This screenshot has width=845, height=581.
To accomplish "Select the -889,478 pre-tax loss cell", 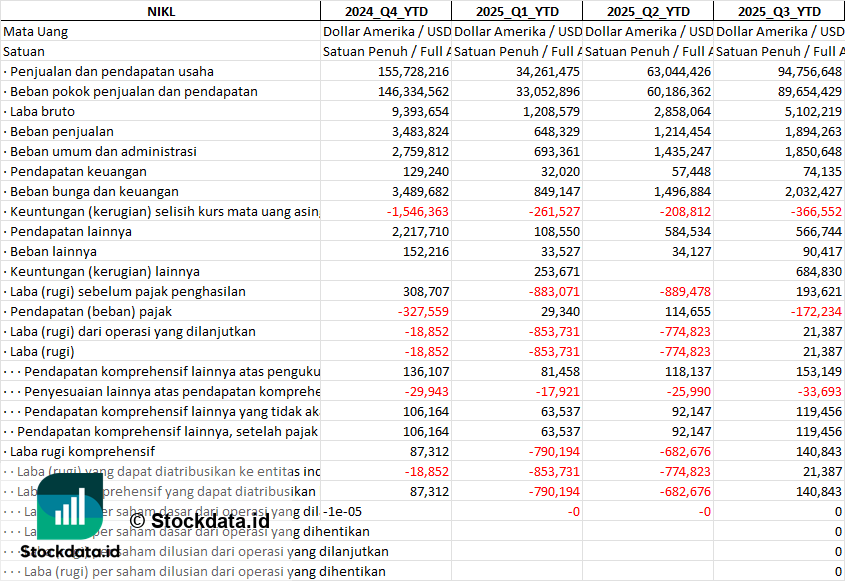I will pos(686,291).
